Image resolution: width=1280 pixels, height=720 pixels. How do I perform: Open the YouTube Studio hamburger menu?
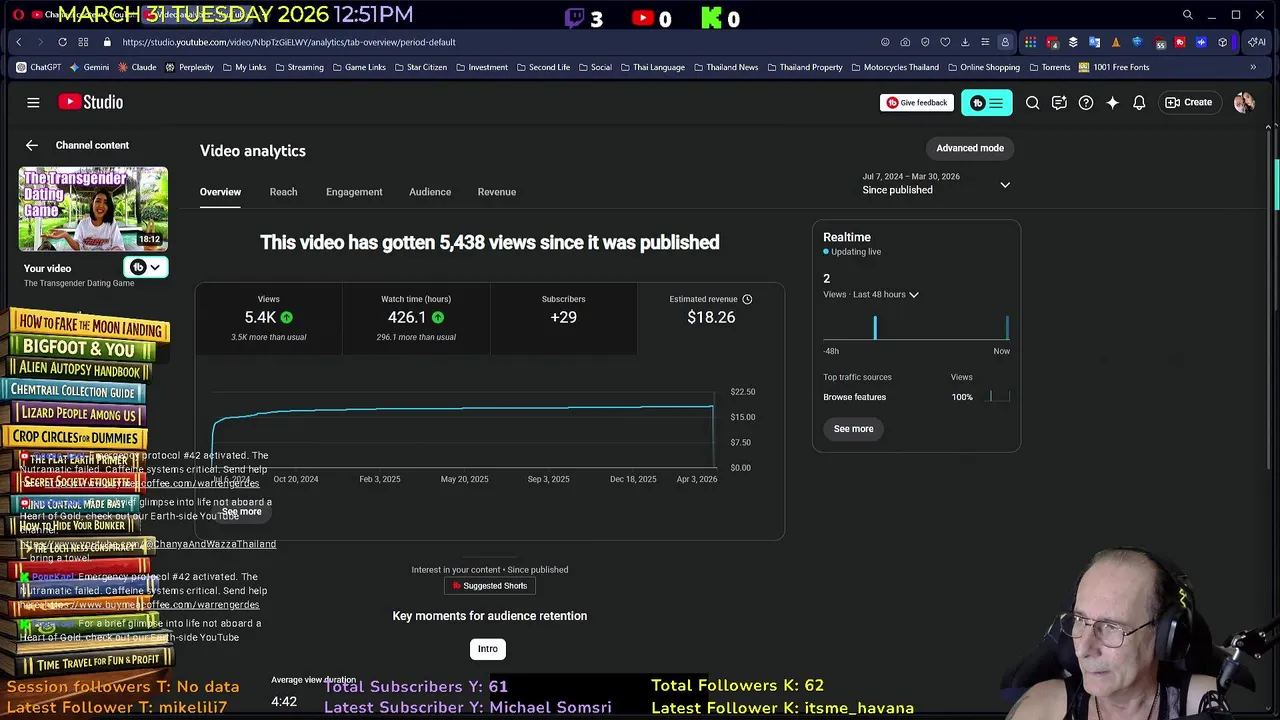(33, 102)
